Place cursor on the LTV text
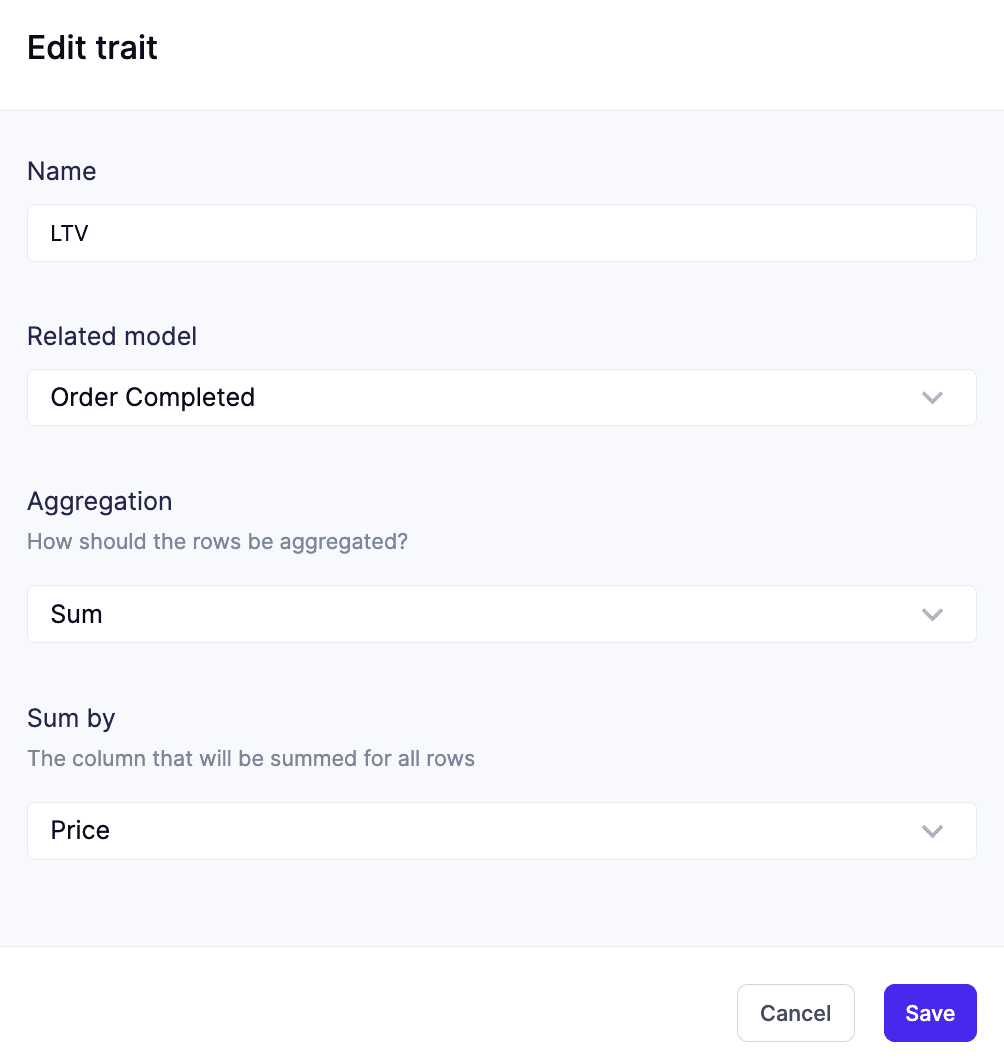 click(x=70, y=234)
